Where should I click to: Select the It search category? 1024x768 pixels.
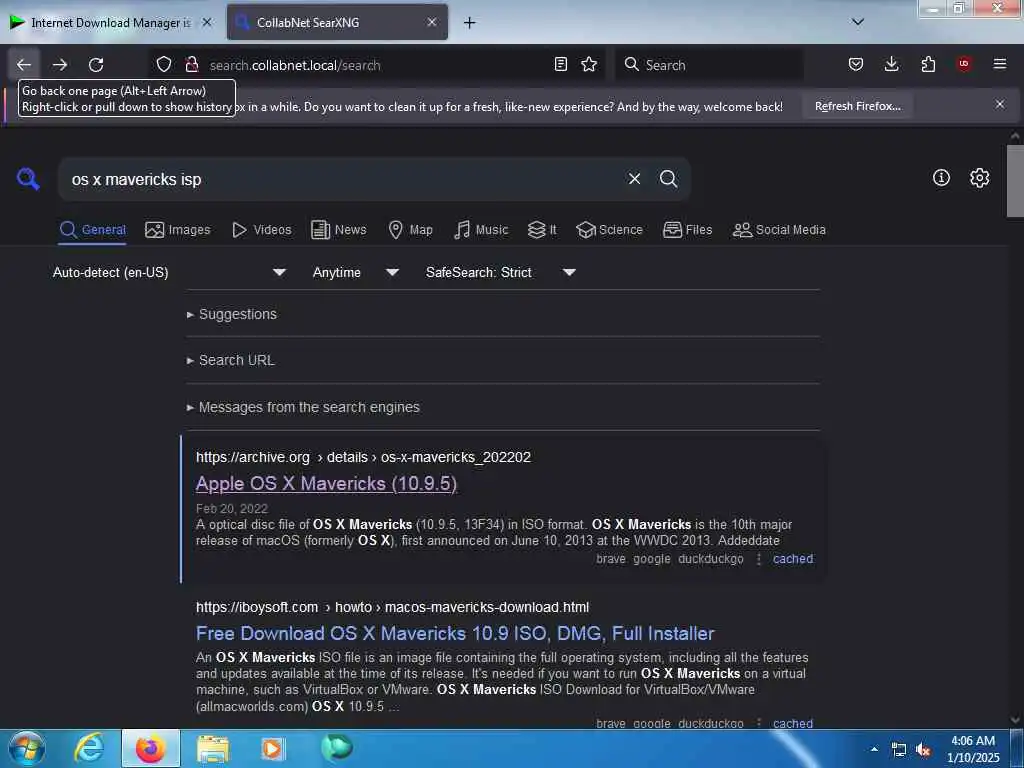tap(542, 230)
